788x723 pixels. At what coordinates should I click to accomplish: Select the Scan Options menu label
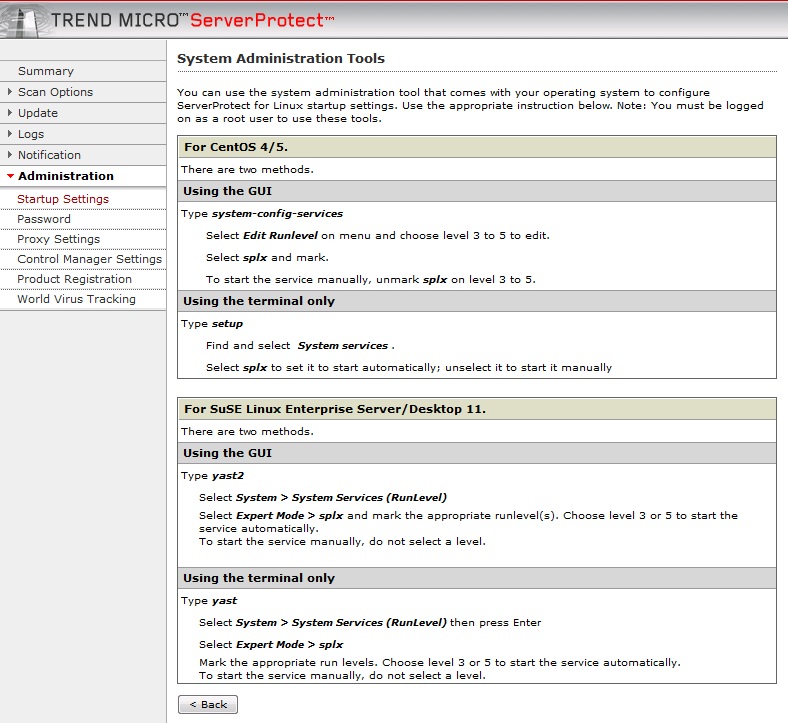pos(55,92)
